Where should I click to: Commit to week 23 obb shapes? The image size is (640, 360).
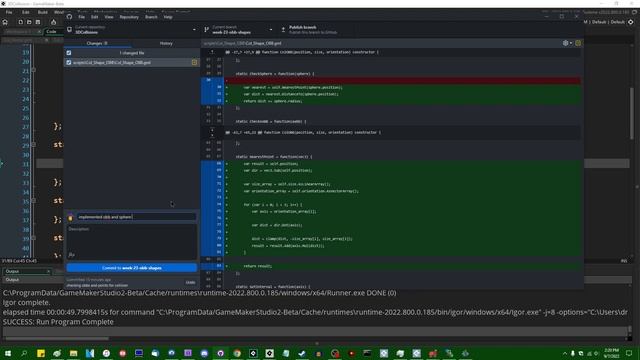pyautogui.click(x=131, y=268)
